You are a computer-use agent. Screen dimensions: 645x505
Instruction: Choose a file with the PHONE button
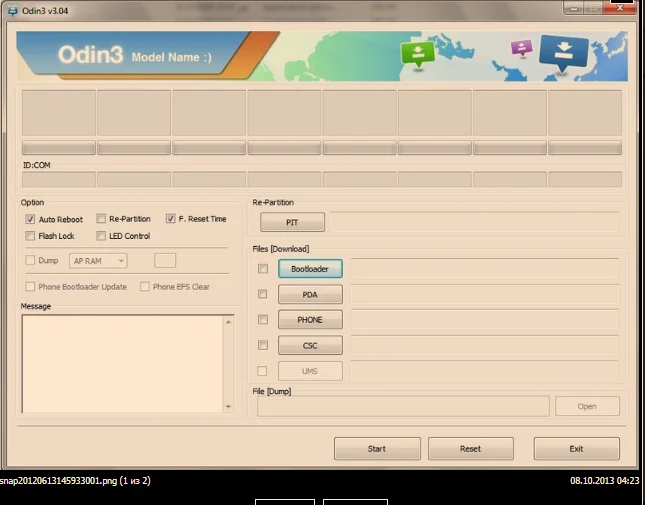click(x=310, y=320)
